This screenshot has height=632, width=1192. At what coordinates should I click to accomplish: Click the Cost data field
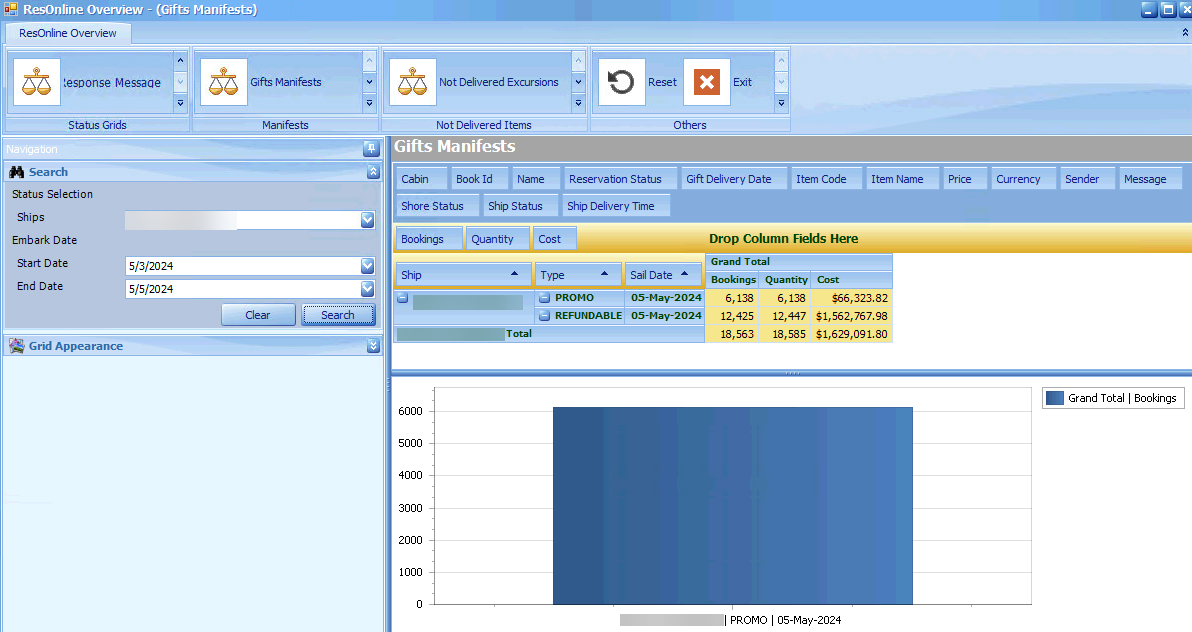click(x=554, y=238)
